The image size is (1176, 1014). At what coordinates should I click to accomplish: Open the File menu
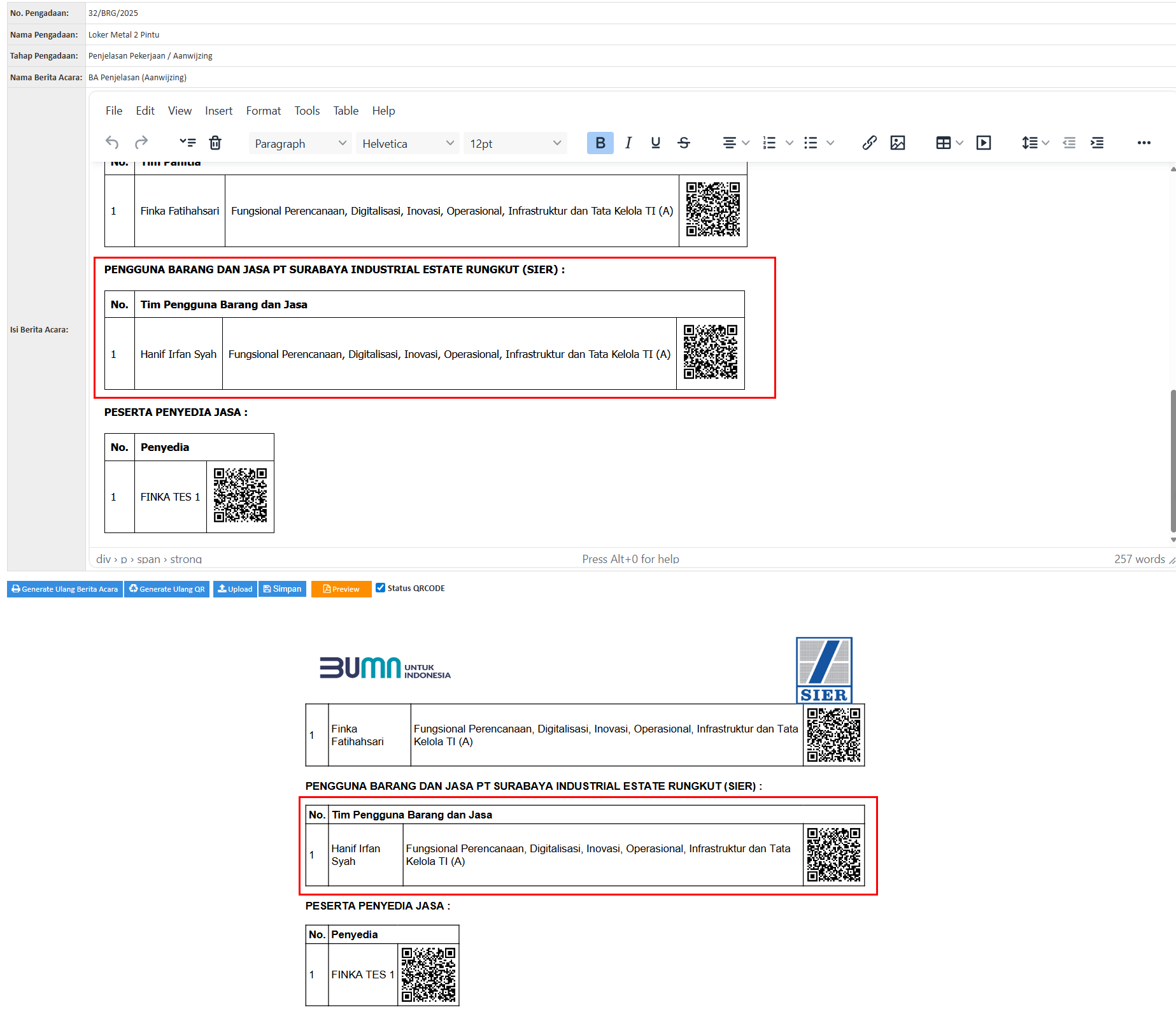[114, 111]
